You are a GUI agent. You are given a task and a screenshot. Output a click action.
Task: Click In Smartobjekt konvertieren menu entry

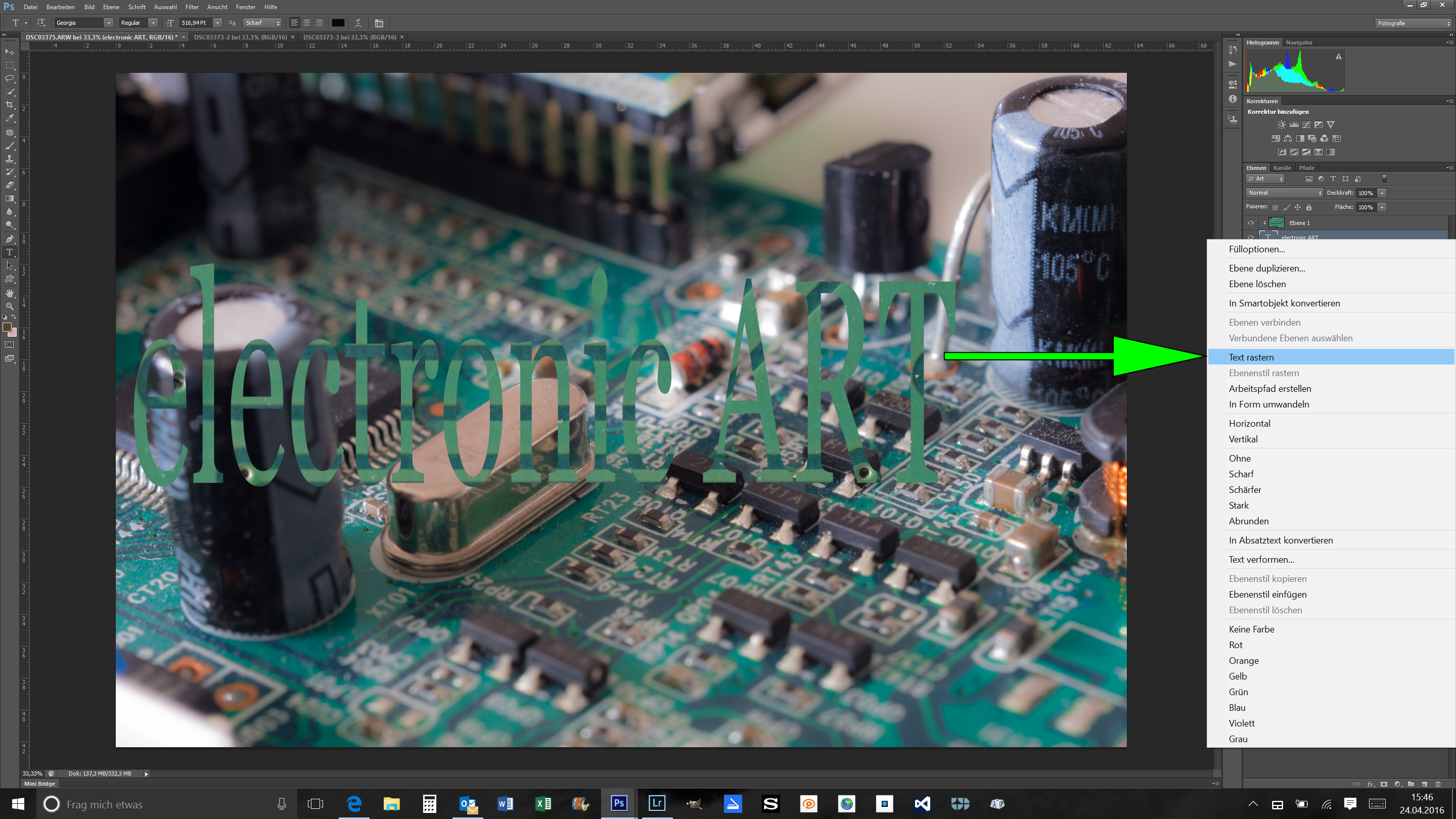pyautogui.click(x=1284, y=303)
